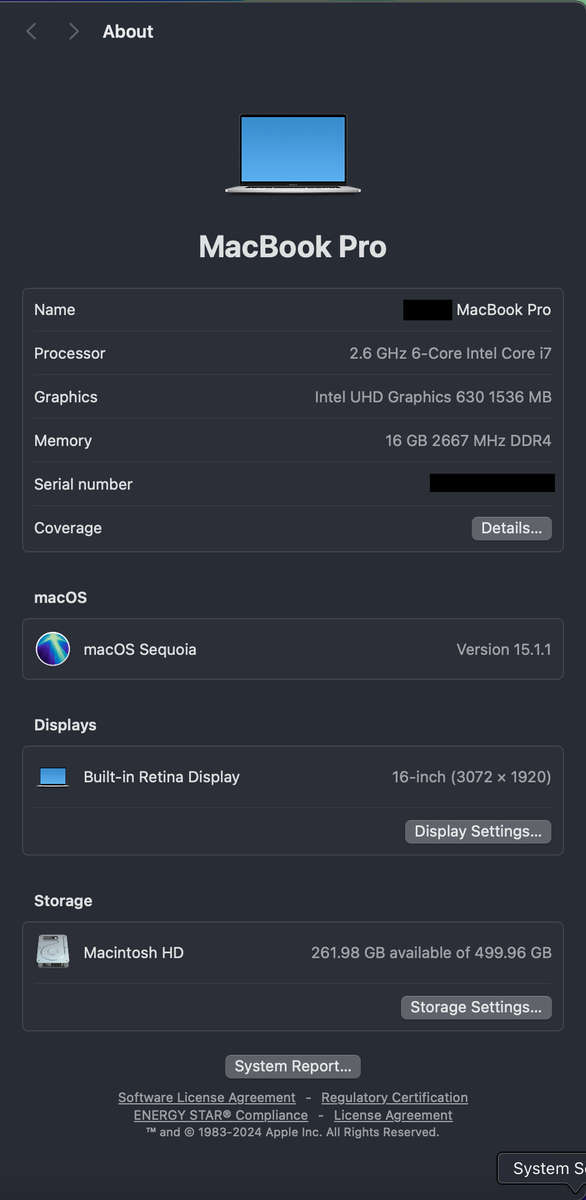Click the Macintosh HD drive icon
This screenshot has height=1200, width=586.
coord(52,951)
